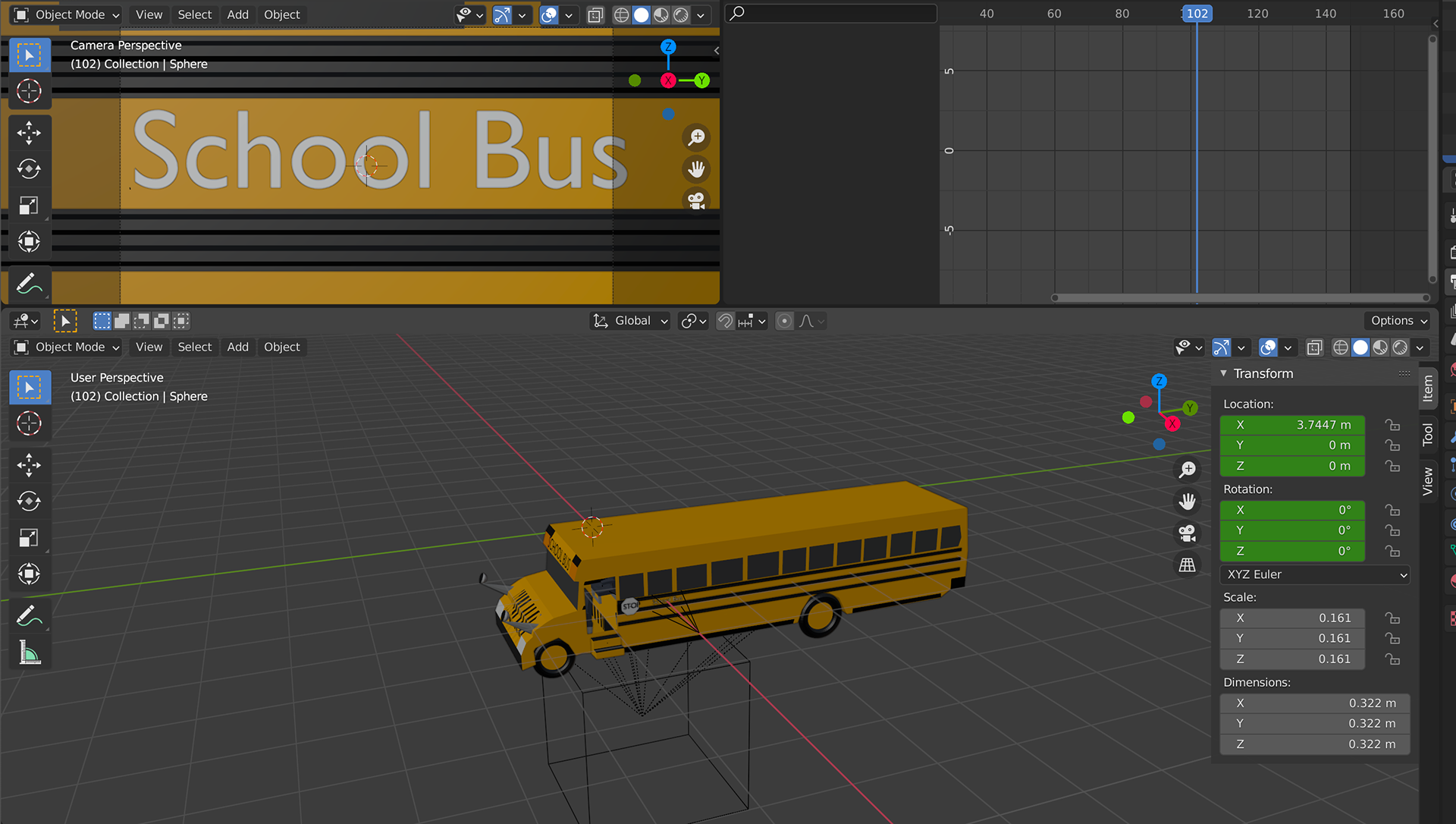This screenshot has height=824, width=1456.
Task: Click the camera view icon in the viewport
Action: point(1187,533)
